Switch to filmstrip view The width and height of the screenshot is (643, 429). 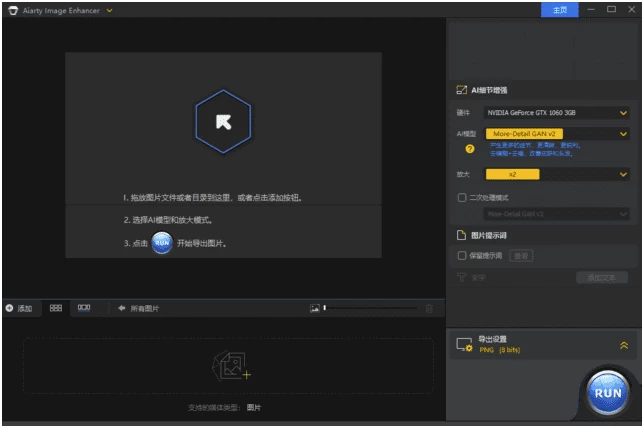[x=84, y=309]
